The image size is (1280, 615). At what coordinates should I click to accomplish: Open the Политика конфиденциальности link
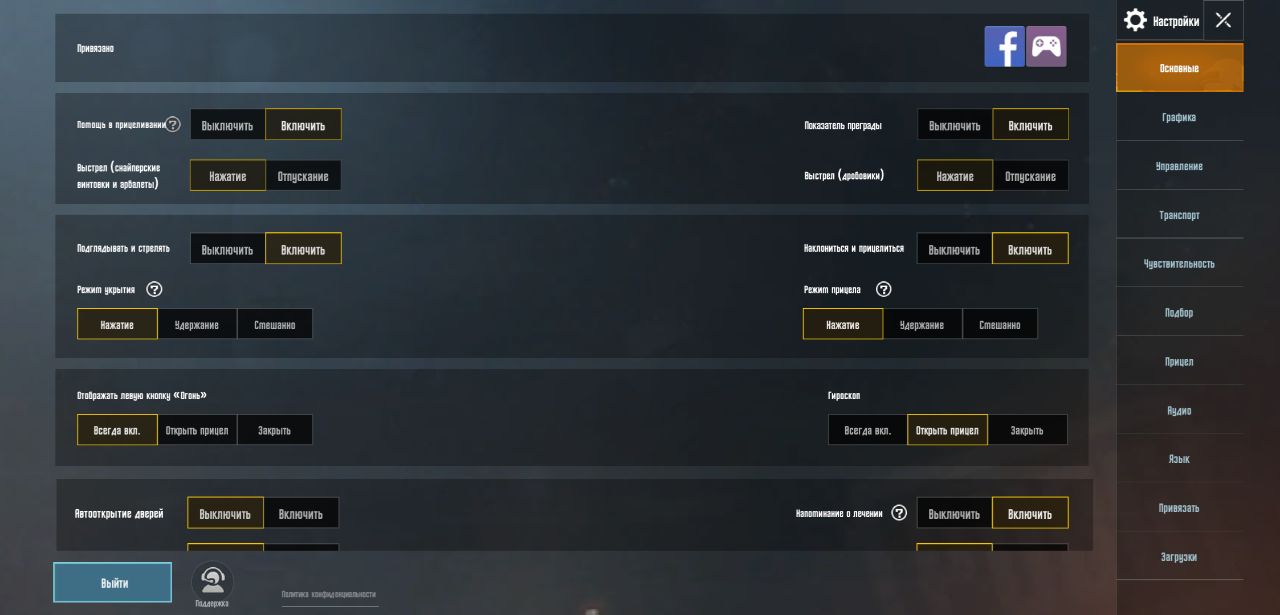point(329,594)
